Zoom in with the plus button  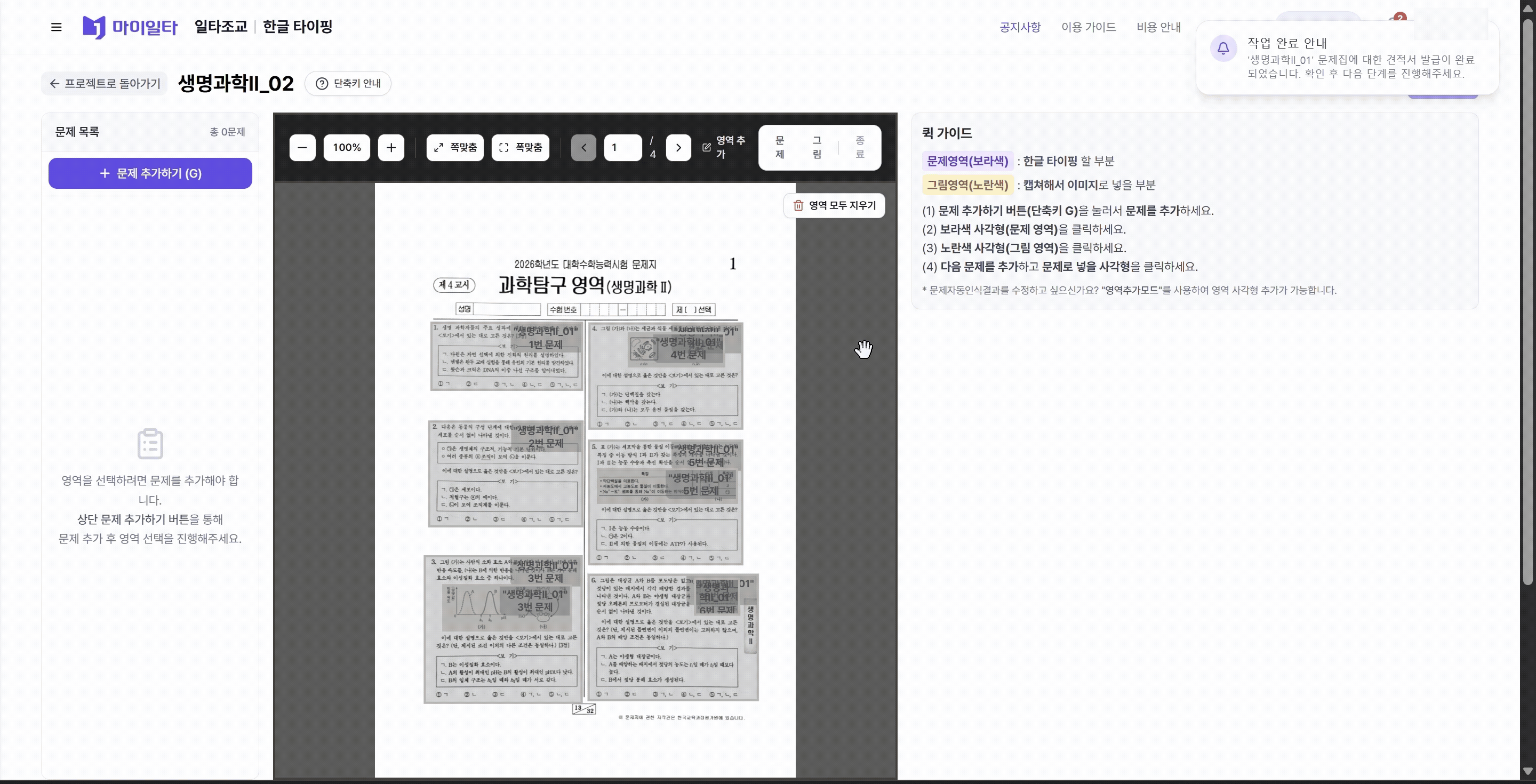(391, 148)
